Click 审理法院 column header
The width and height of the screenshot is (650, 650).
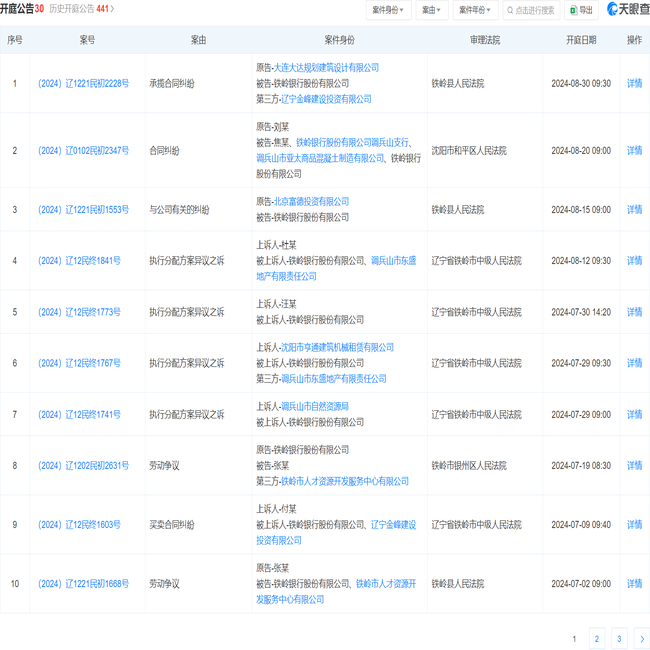coord(485,40)
